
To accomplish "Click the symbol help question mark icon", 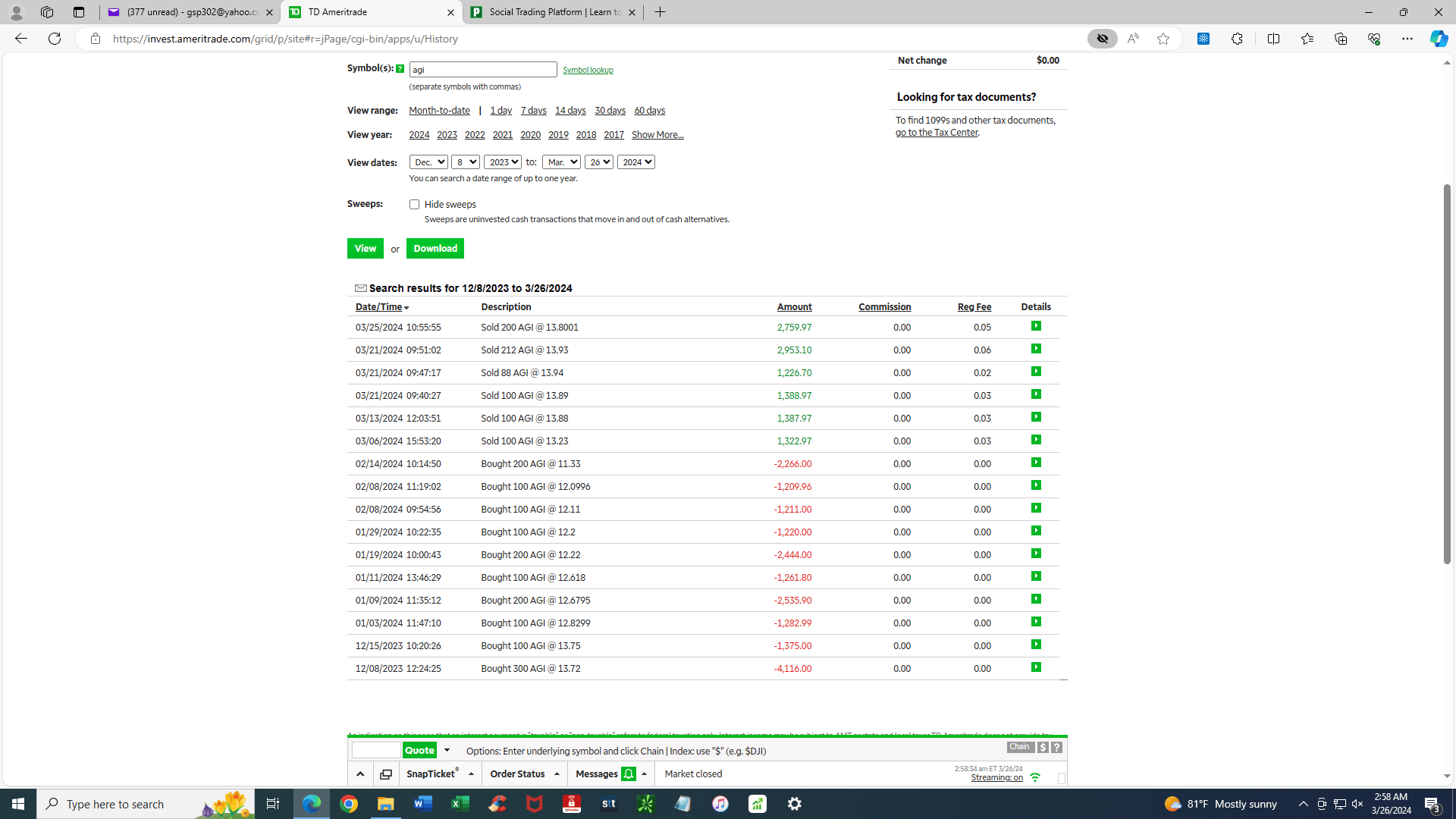I will [x=400, y=69].
